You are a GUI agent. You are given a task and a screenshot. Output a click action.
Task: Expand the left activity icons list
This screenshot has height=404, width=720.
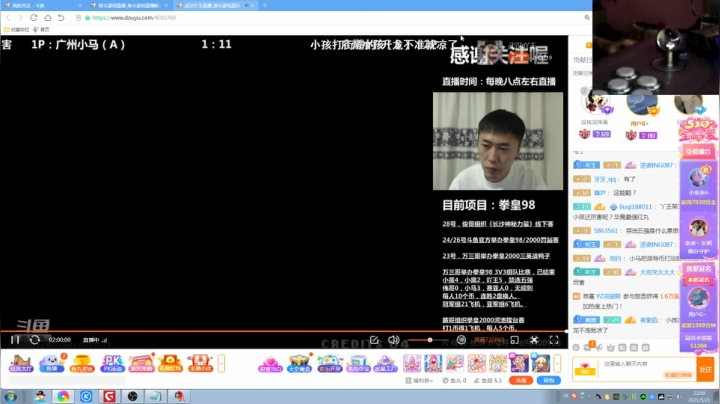(x=221, y=364)
